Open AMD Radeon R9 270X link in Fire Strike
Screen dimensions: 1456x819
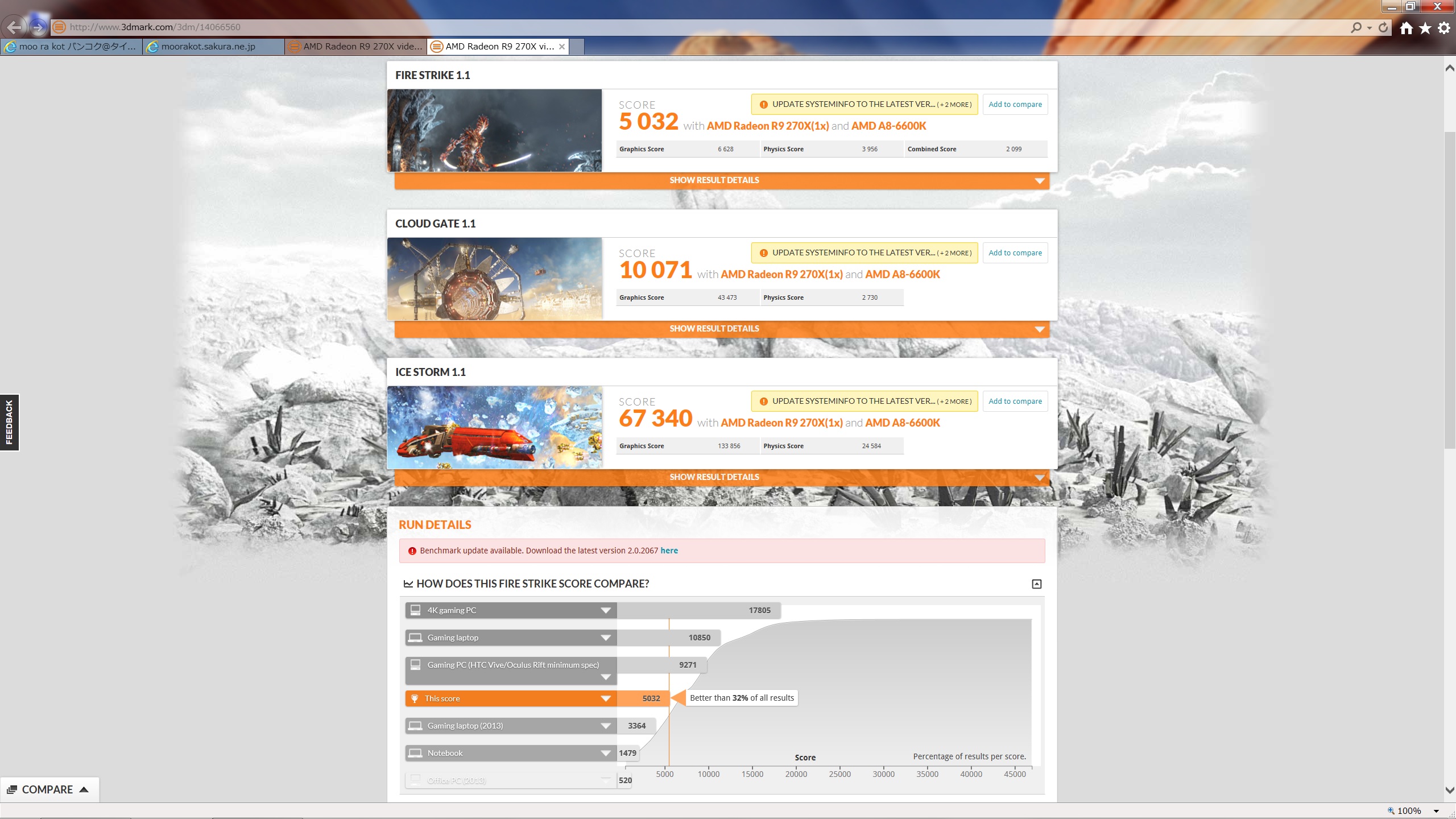(767, 126)
